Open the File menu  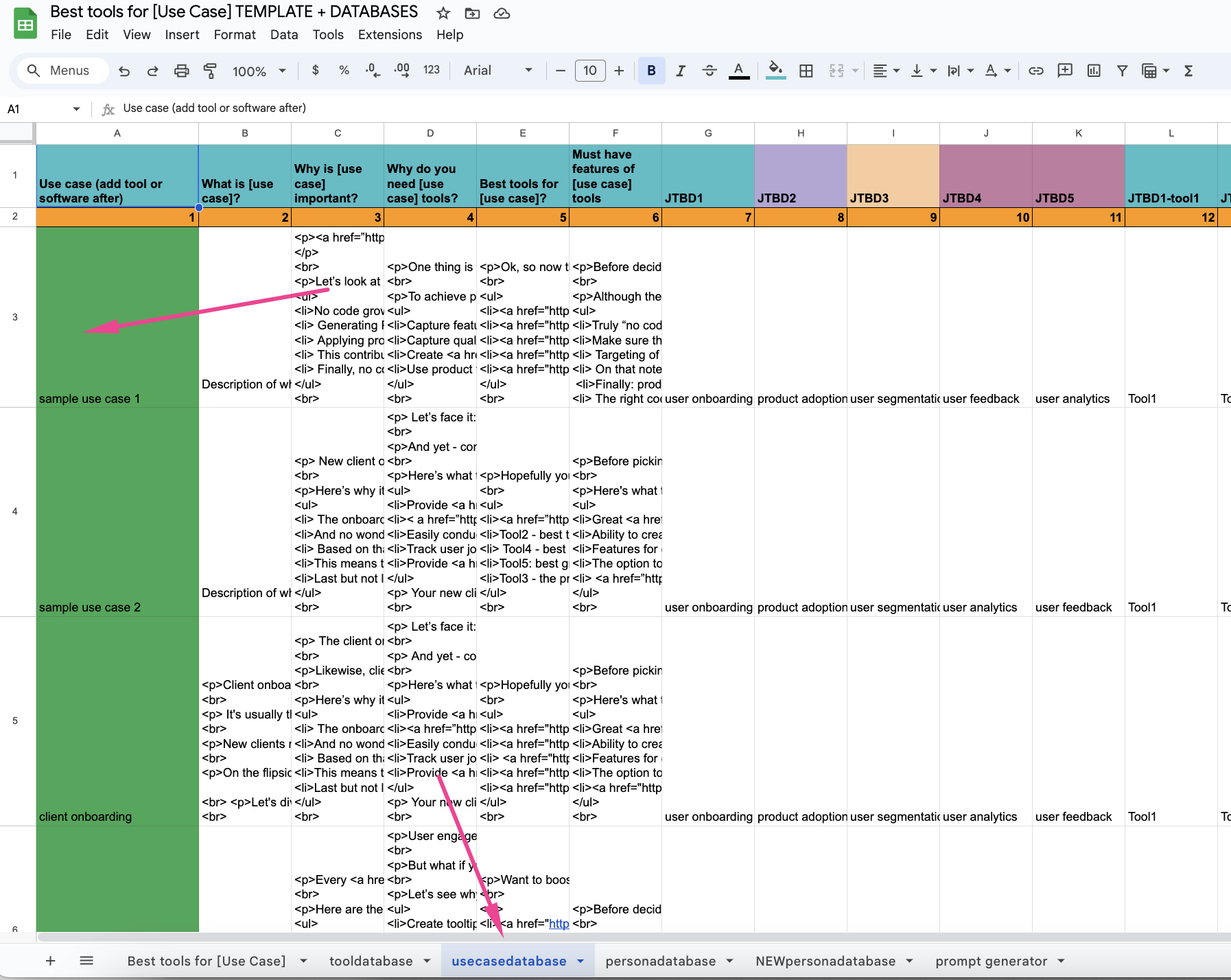click(61, 34)
